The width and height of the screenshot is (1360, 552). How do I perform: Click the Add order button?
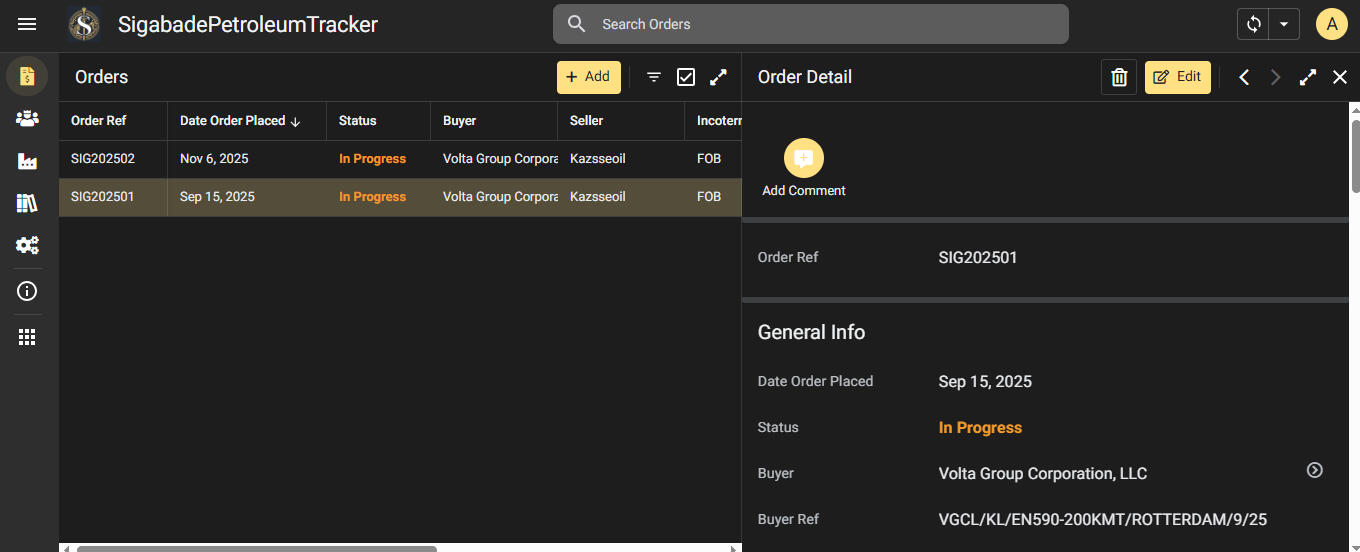click(588, 77)
